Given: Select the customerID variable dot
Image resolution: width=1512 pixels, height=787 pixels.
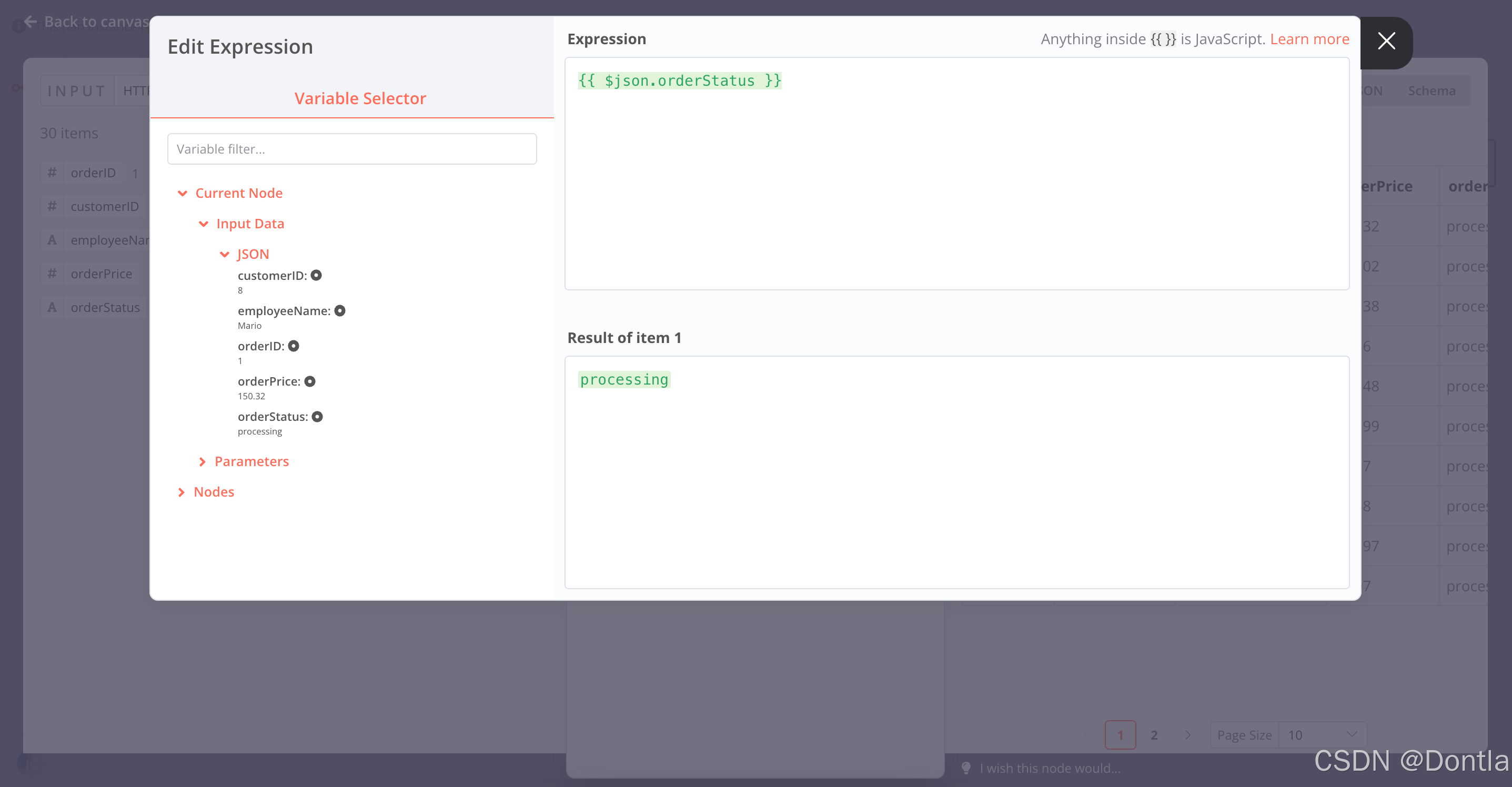Looking at the screenshot, I should (x=316, y=275).
